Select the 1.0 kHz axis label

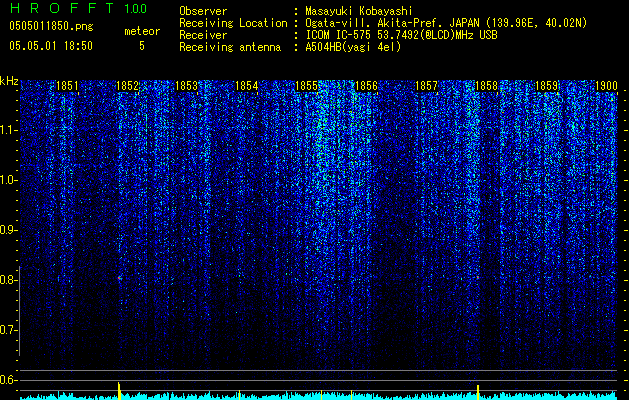[8, 181]
